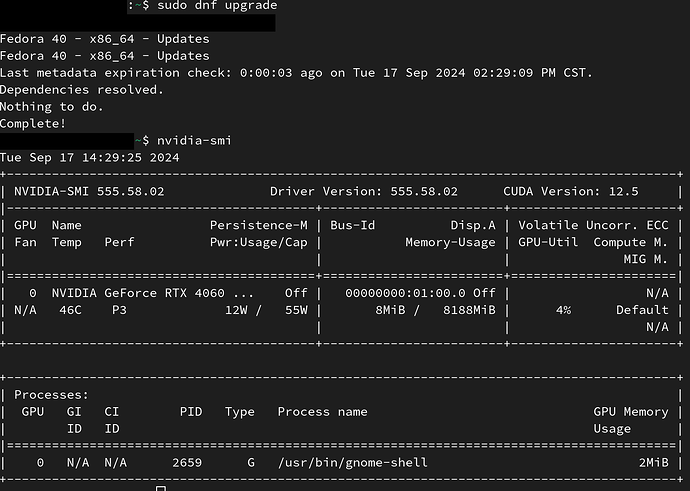Click the memory used value '8MiB'
Image resolution: width=690 pixels, height=491 pixels.
(x=390, y=310)
